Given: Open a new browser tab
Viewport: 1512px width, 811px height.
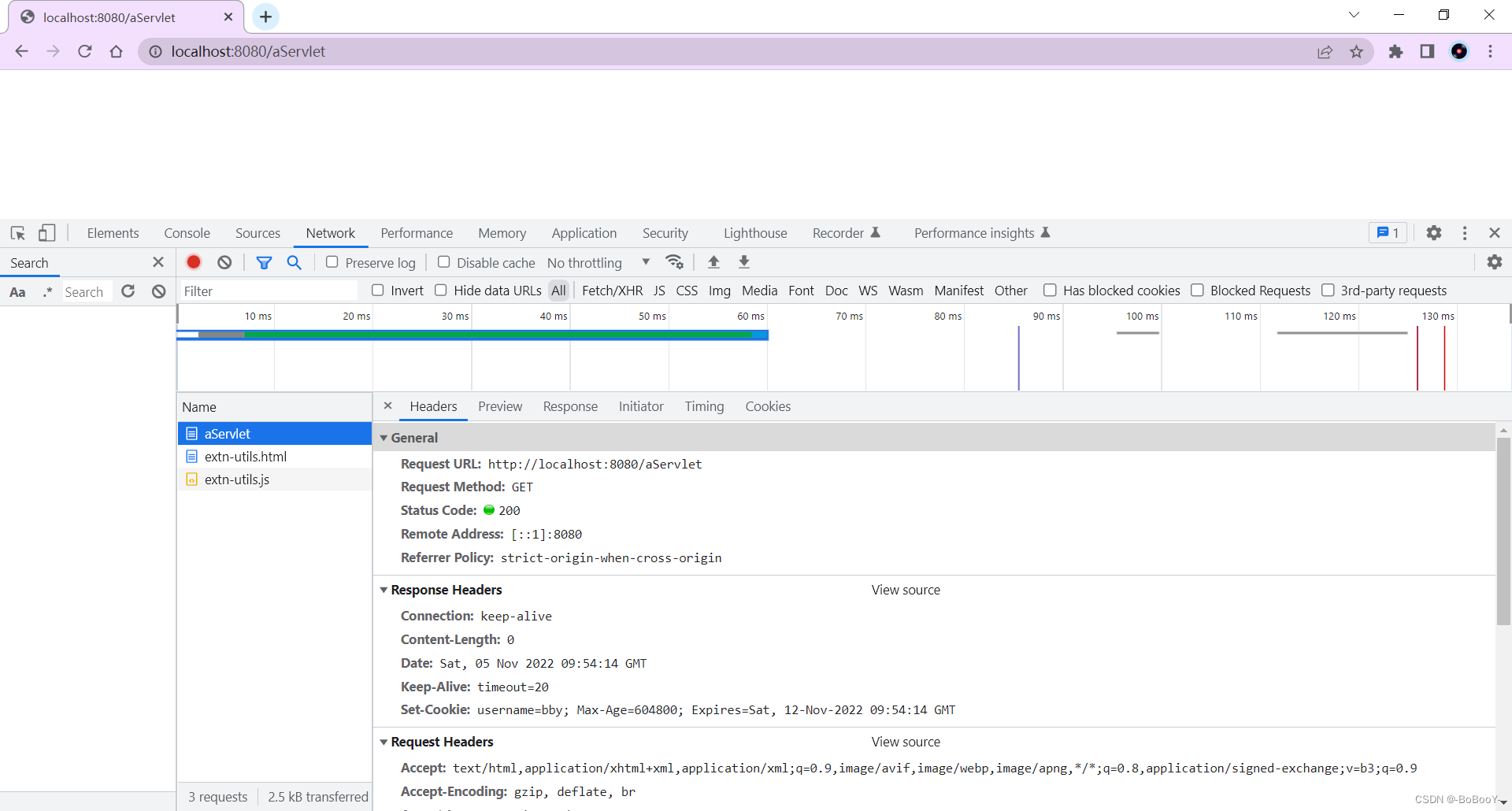Looking at the screenshot, I should click(265, 17).
